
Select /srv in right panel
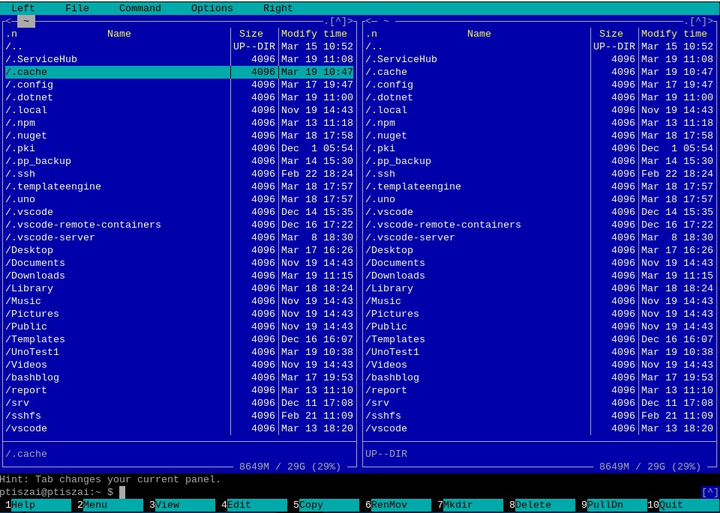pyautogui.click(x=539, y=403)
